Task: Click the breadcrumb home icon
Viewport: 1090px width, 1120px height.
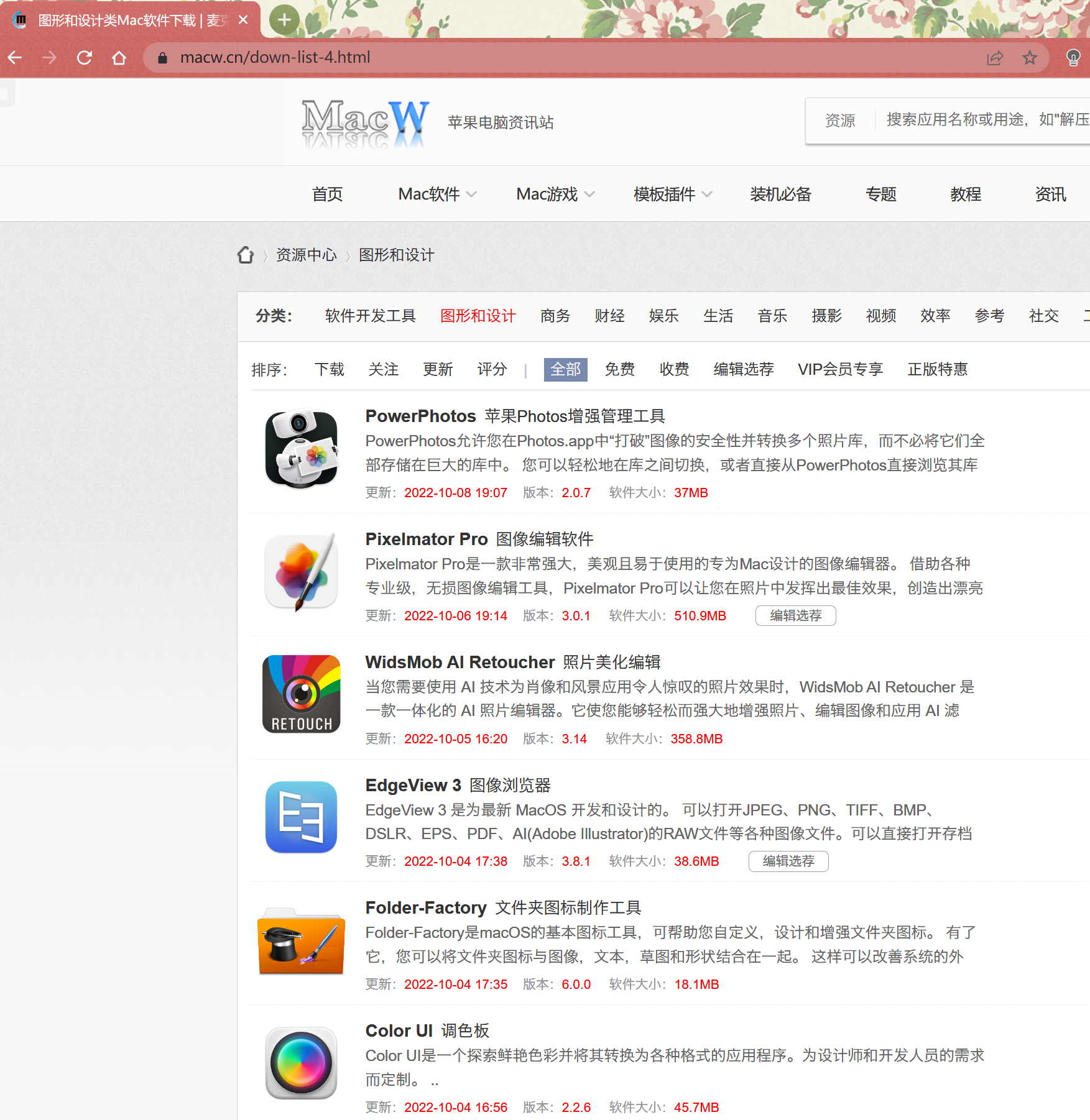Action: coord(246,255)
